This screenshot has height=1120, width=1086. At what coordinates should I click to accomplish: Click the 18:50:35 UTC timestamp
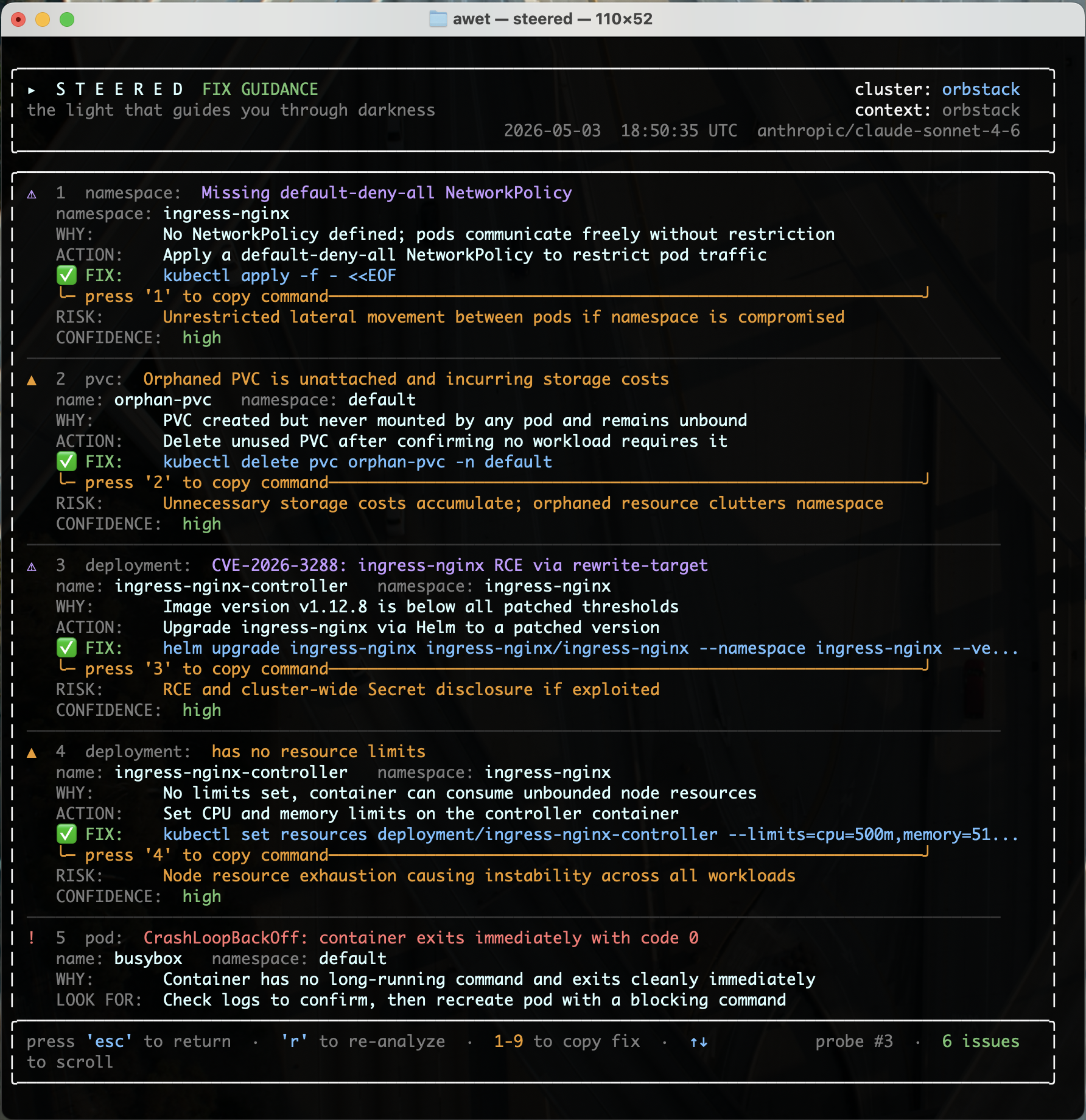pos(679,131)
